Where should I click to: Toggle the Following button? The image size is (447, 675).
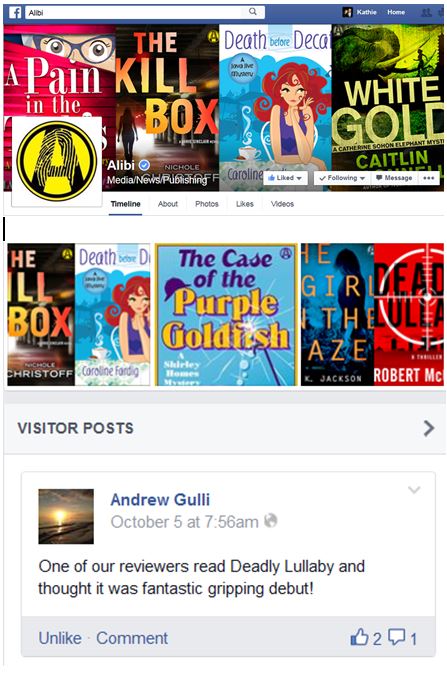[x=342, y=178]
